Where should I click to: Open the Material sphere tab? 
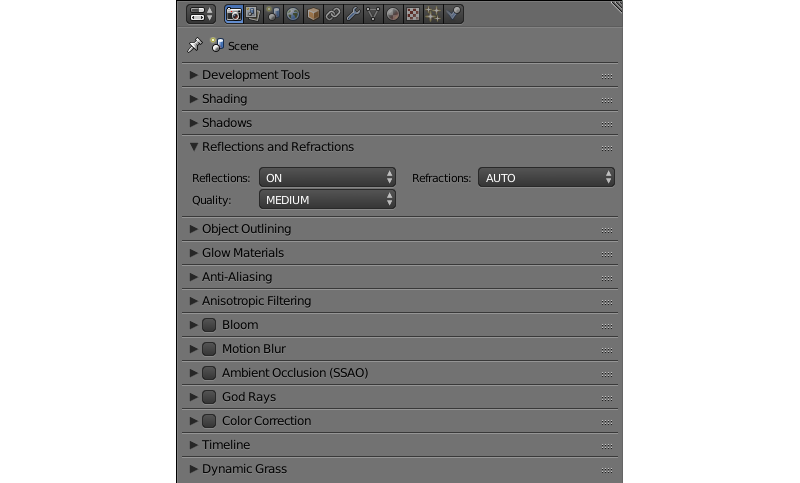(x=392, y=14)
